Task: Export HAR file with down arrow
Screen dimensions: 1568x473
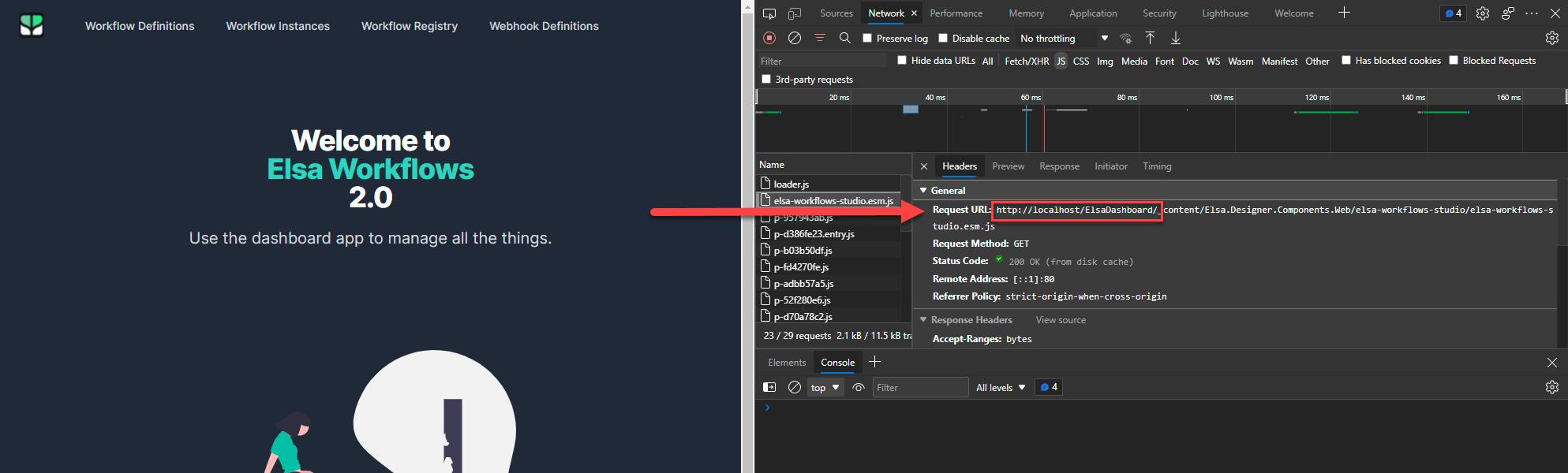Action: (x=1176, y=38)
